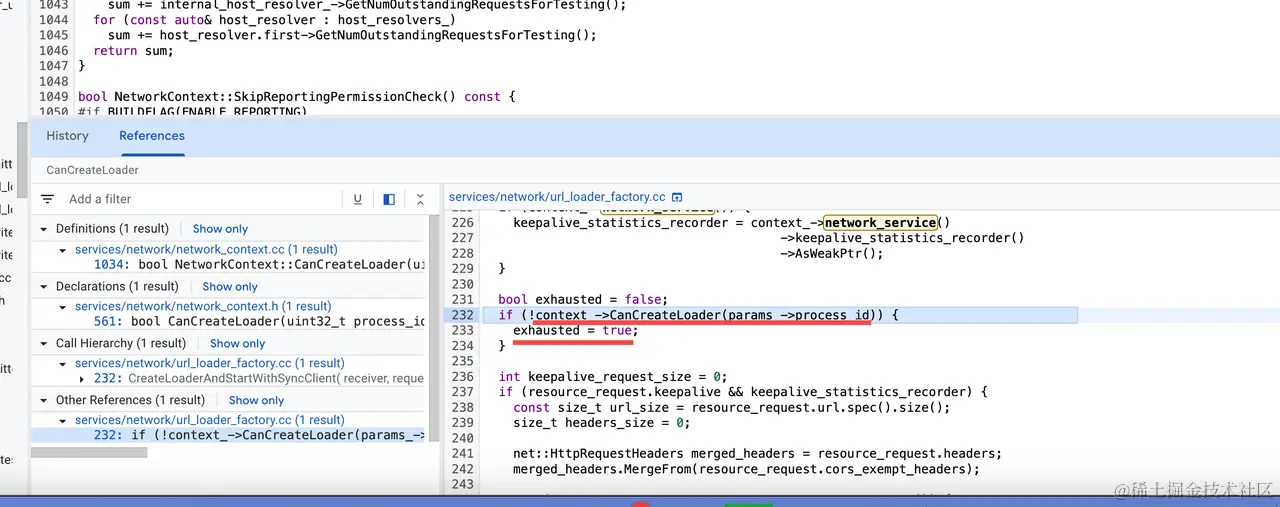
Task: Click line number 1049 in top code pane
Action: (53, 97)
